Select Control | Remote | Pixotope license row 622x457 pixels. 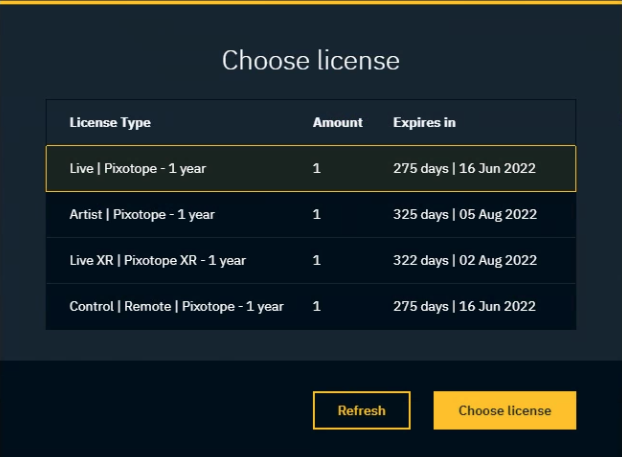coord(176,306)
